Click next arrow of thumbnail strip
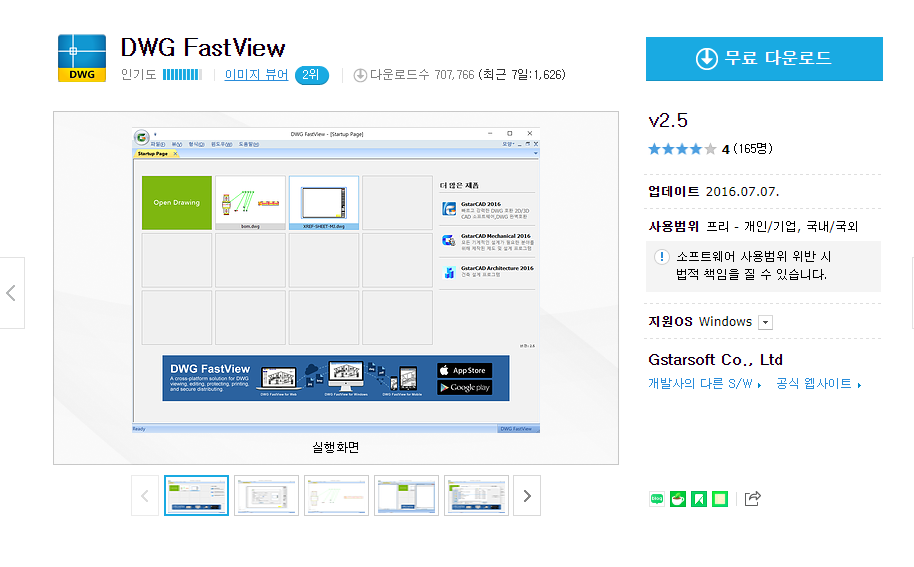The width and height of the screenshot is (914, 567). (x=527, y=496)
